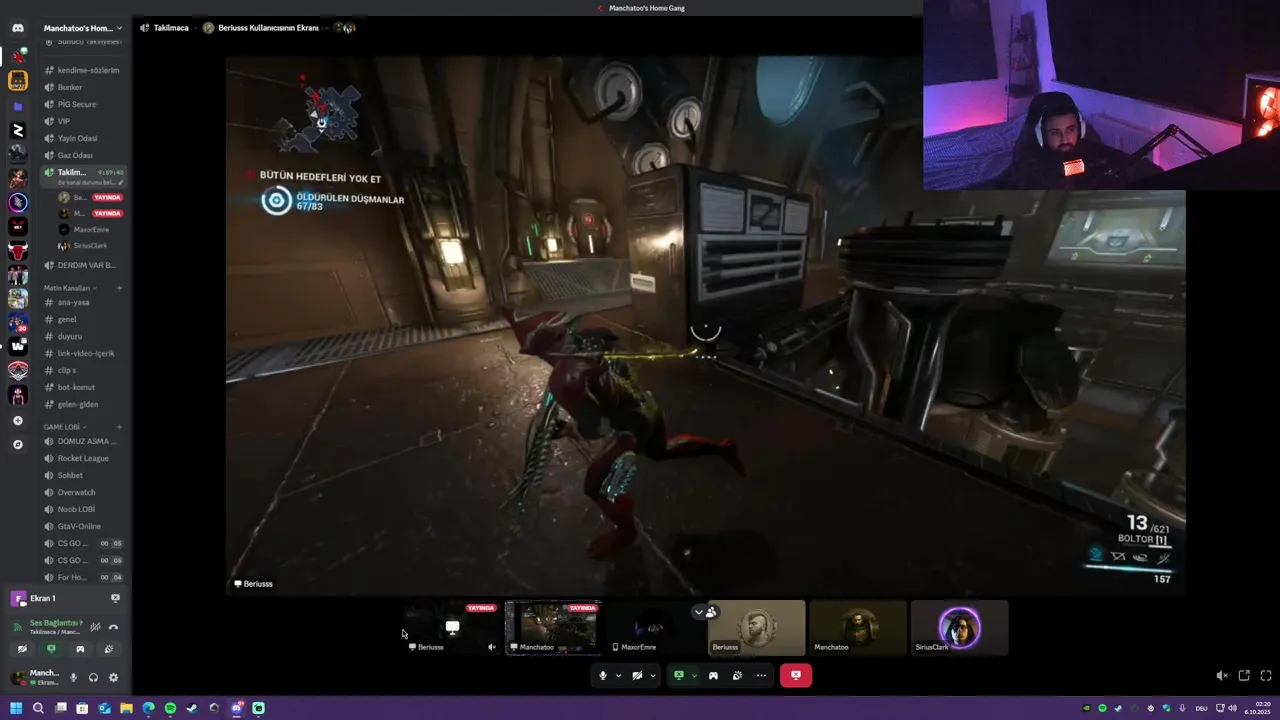Pop out the call into a separate window
The image size is (1280, 720).
pyautogui.click(x=1244, y=675)
